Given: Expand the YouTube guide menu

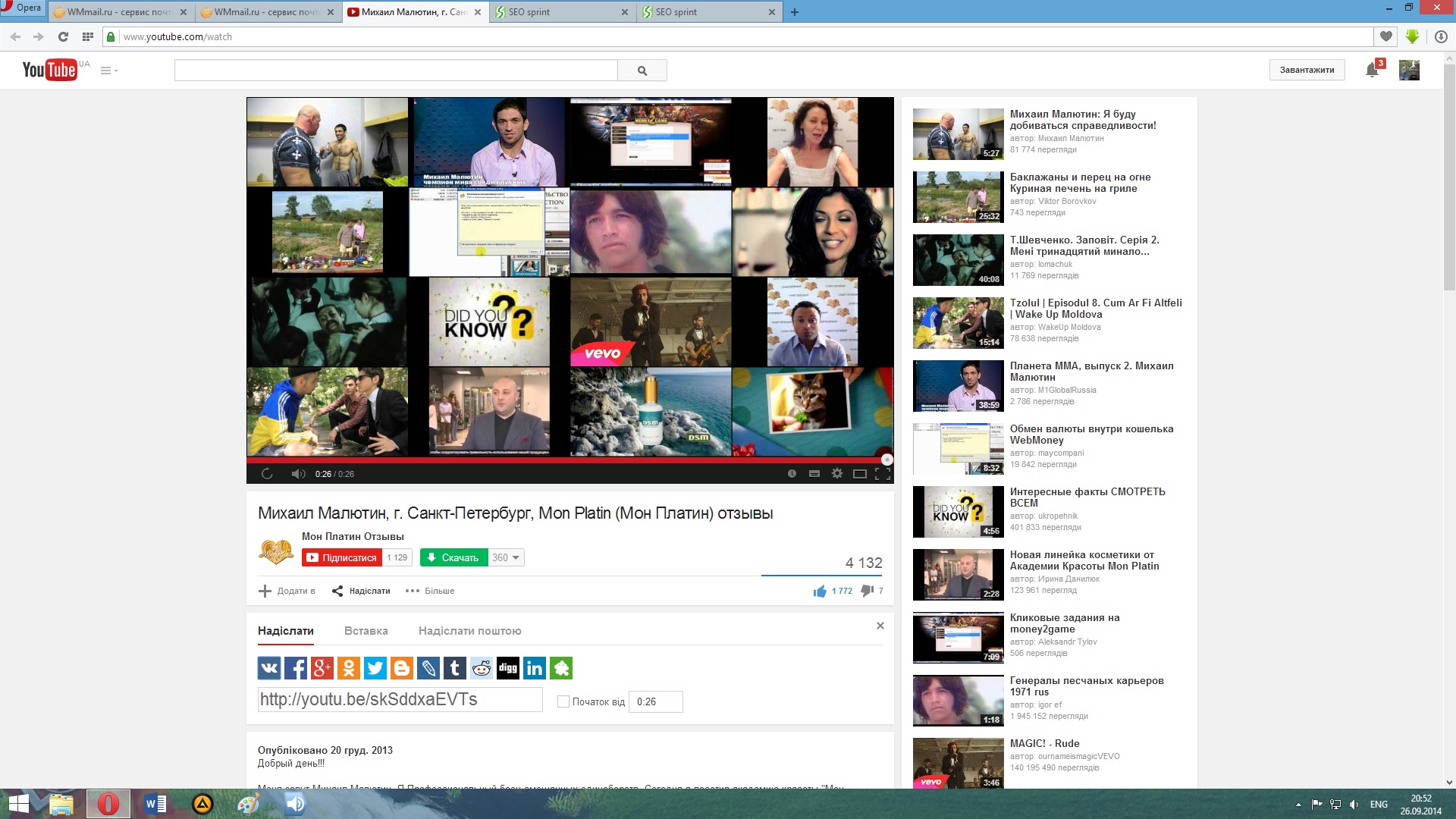Looking at the screenshot, I should point(108,71).
